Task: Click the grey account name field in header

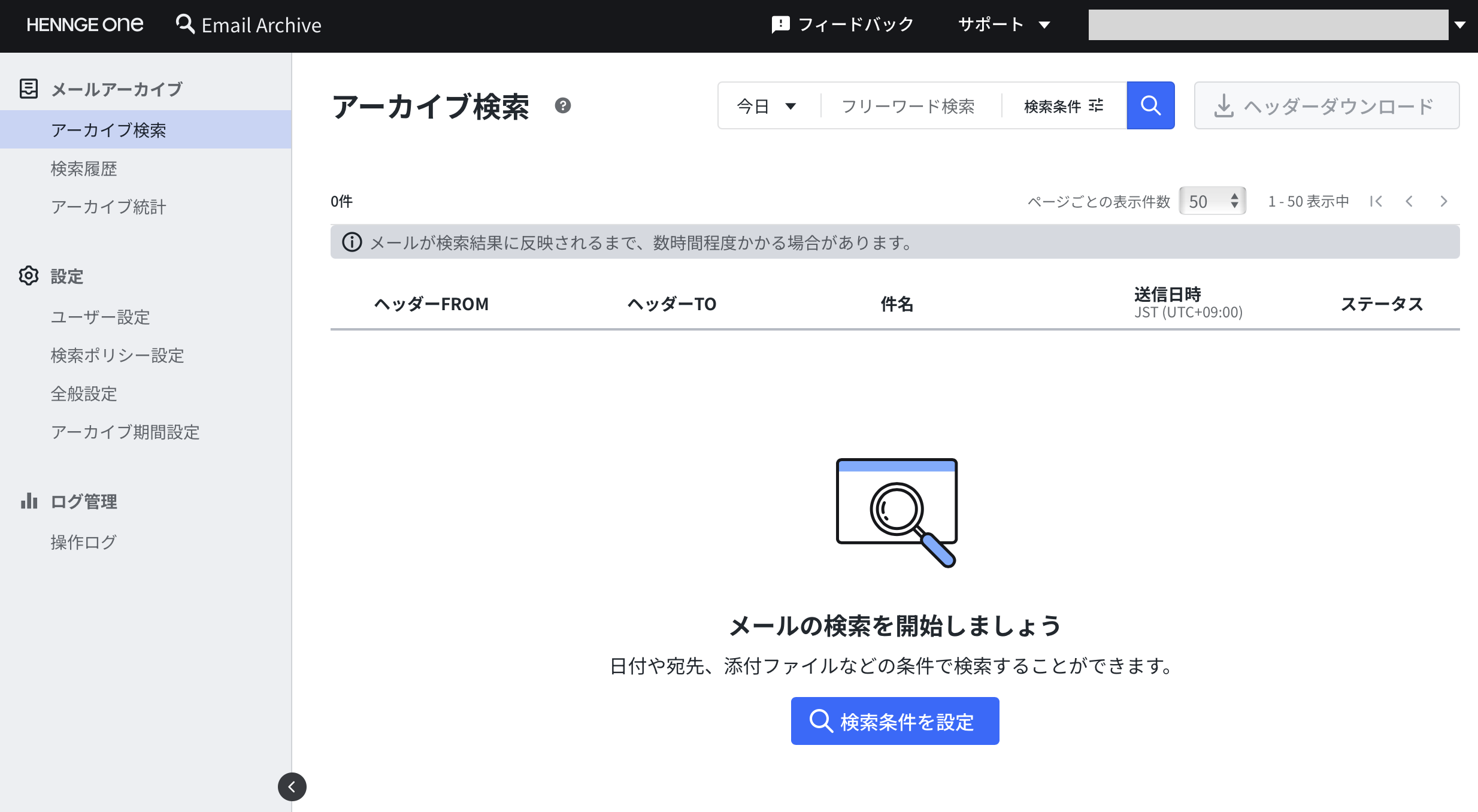Action: 1268,25
